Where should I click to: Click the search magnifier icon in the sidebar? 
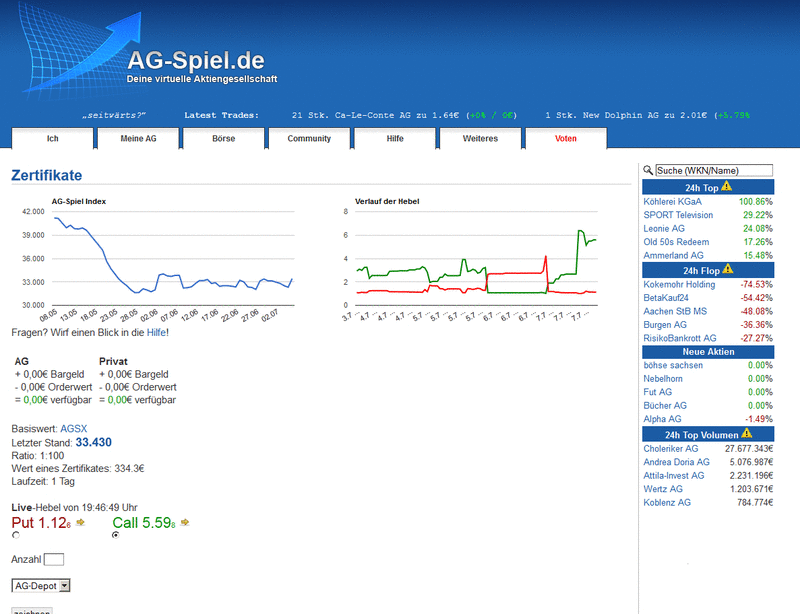point(648,171)
